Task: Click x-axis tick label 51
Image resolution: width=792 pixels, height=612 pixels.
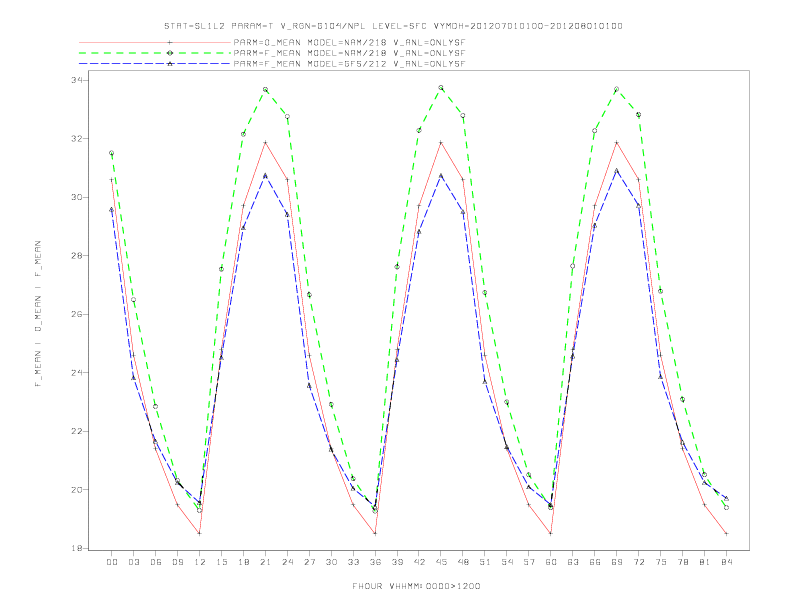Action: tap(485, 562)
